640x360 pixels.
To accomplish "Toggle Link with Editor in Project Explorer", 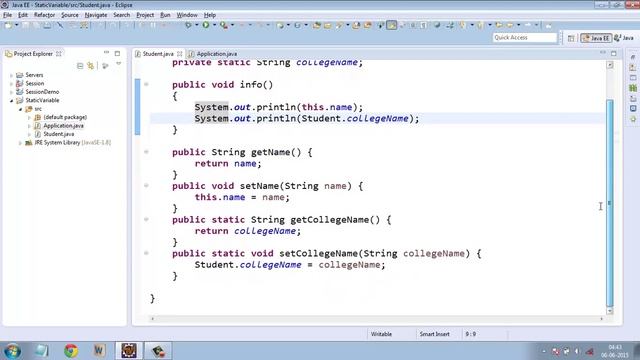I will click(91, 66).
